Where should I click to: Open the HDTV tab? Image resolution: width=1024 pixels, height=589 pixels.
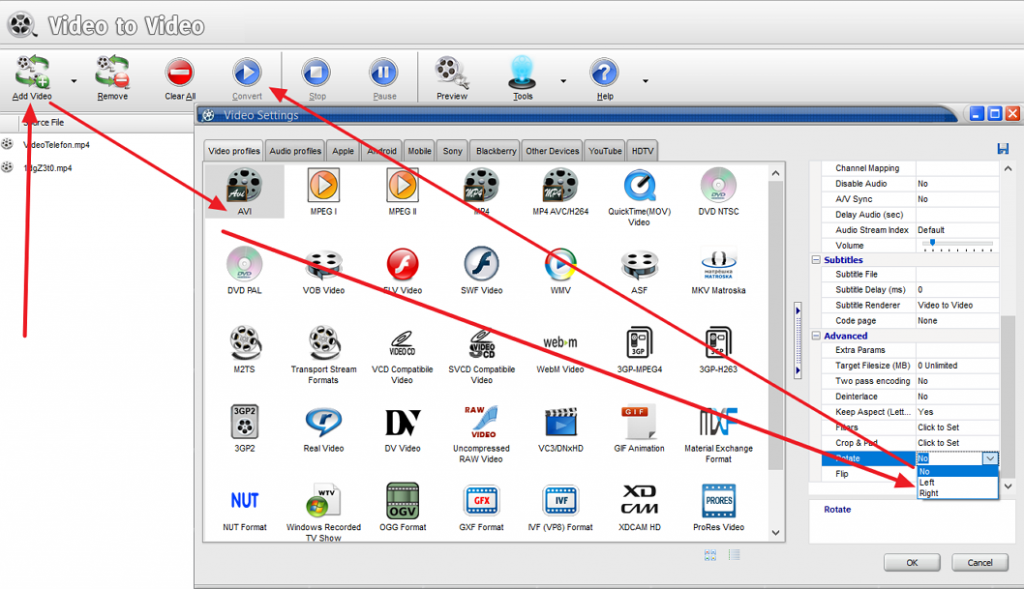pyautogui.click(x=643, y=151)
